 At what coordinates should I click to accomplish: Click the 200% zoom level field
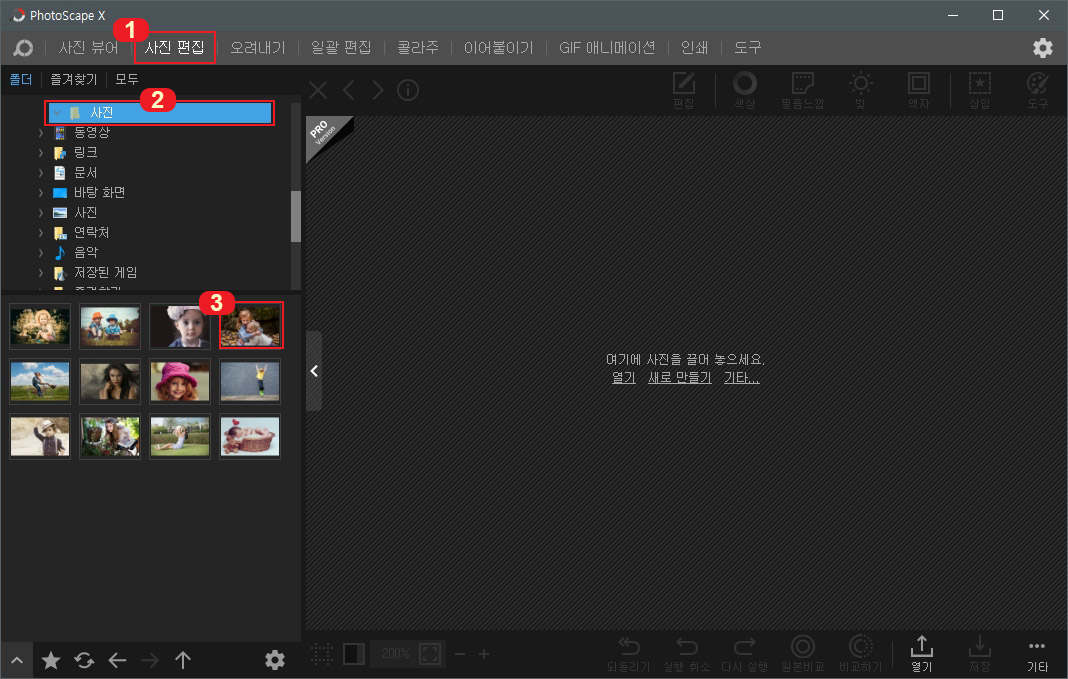click(395, 654)
